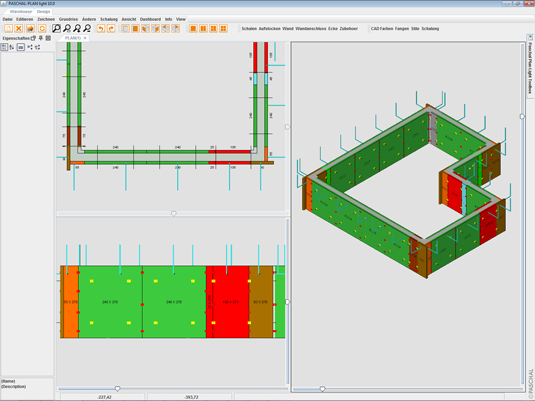
Task: Open the Schalung menu
Action: (109, 19)
